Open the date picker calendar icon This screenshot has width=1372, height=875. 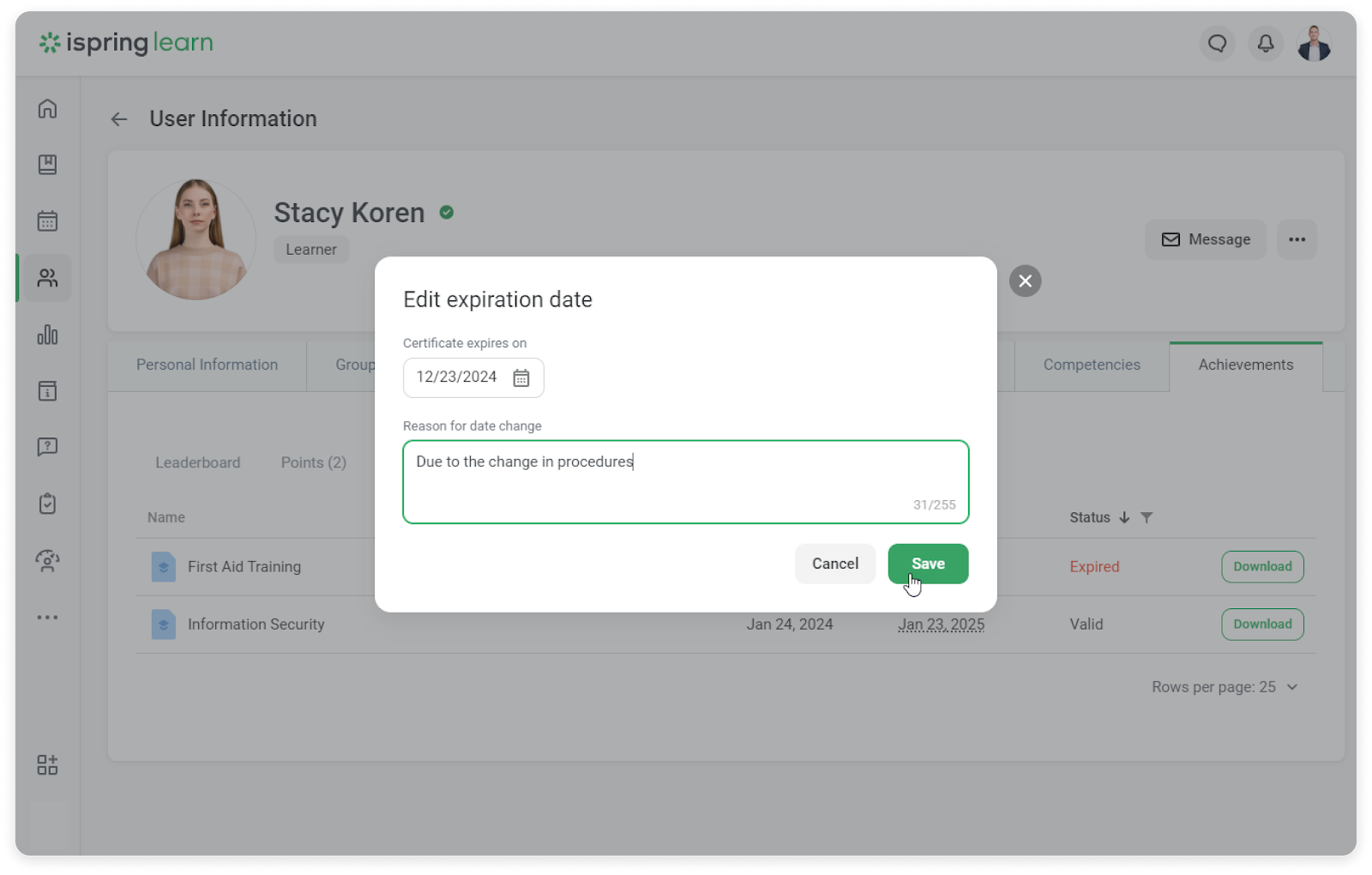point(521,378)
